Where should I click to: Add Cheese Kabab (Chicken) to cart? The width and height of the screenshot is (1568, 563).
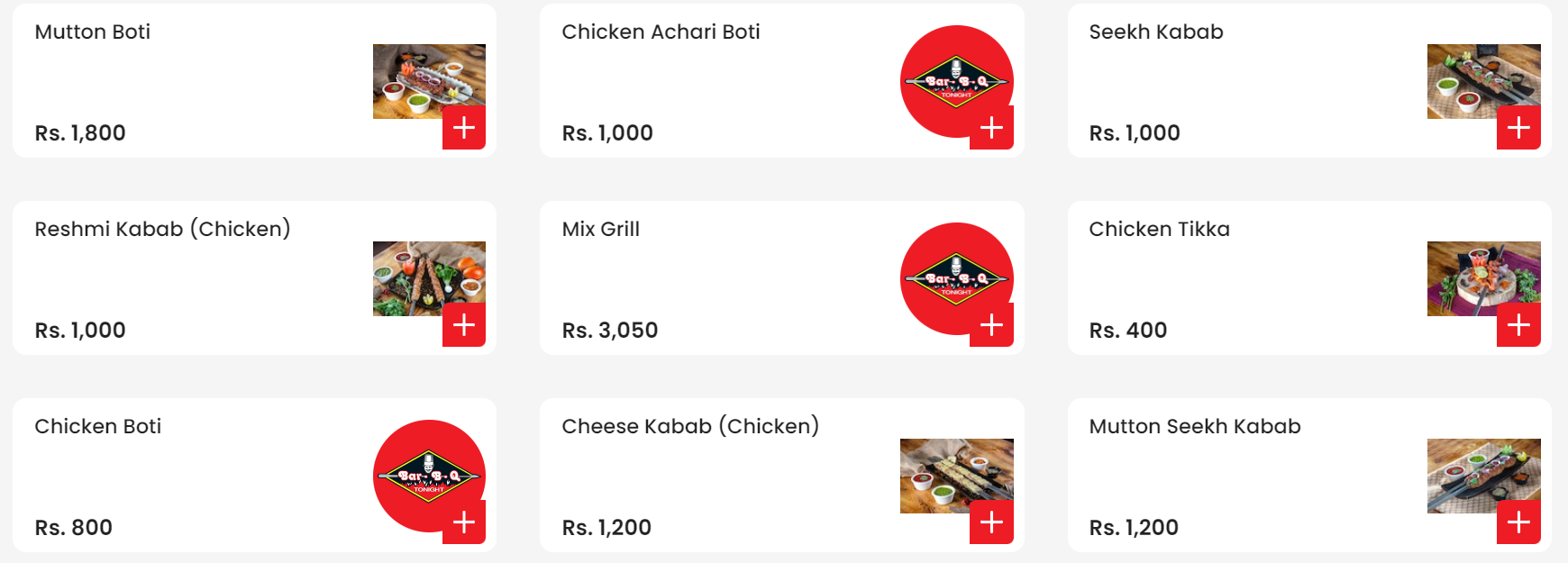point(991,522)
